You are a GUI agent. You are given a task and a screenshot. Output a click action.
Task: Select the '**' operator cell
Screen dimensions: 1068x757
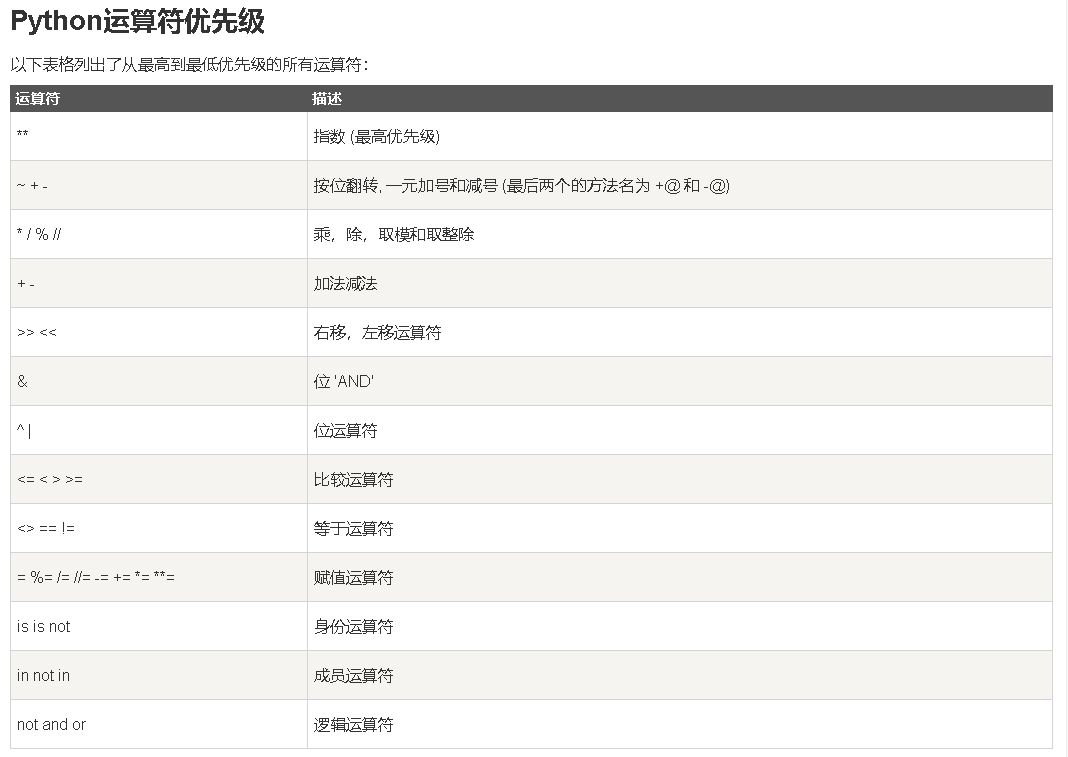pos(159,136)
